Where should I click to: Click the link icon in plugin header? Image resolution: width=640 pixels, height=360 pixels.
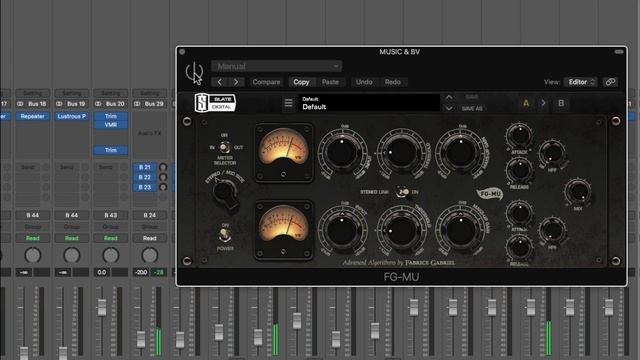click(610, 82)
